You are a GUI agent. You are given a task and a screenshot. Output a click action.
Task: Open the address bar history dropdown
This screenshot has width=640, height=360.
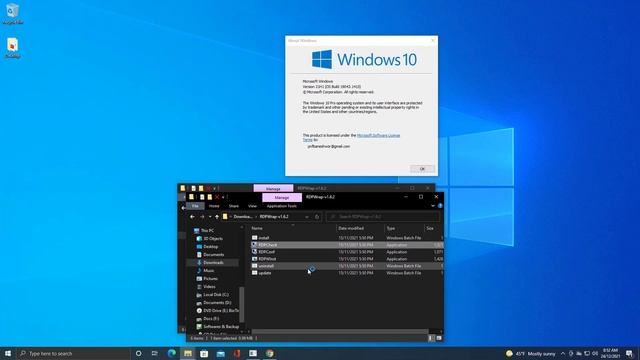click(307, 217)
